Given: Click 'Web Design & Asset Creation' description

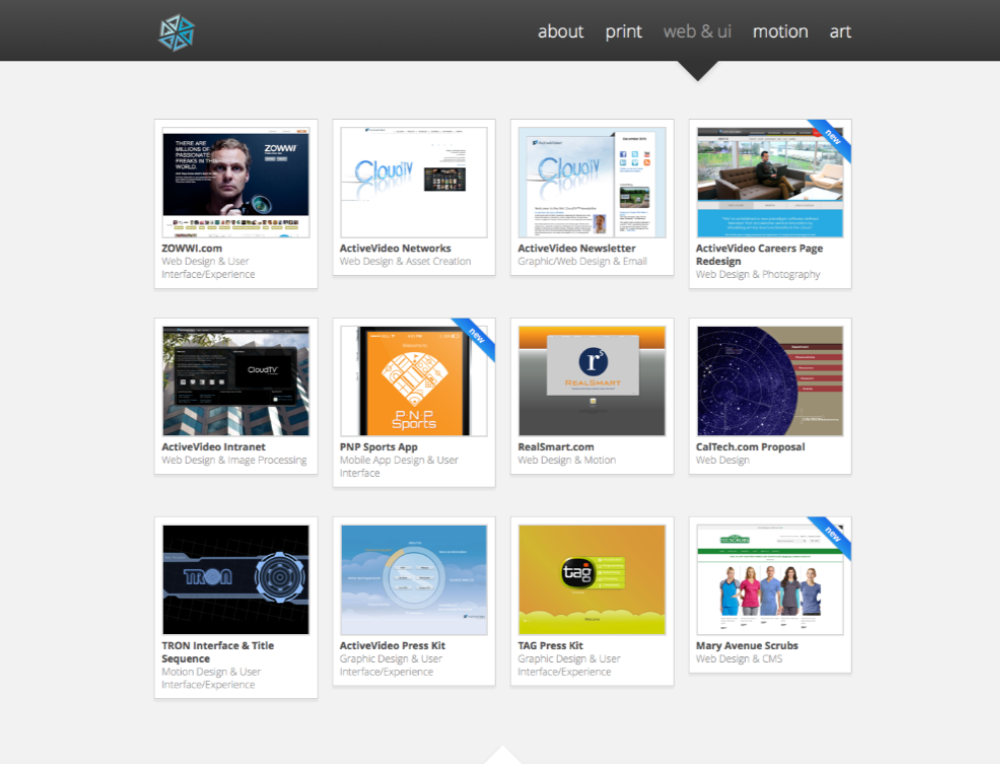Looking at the screenshot, I should click(406, 262).
